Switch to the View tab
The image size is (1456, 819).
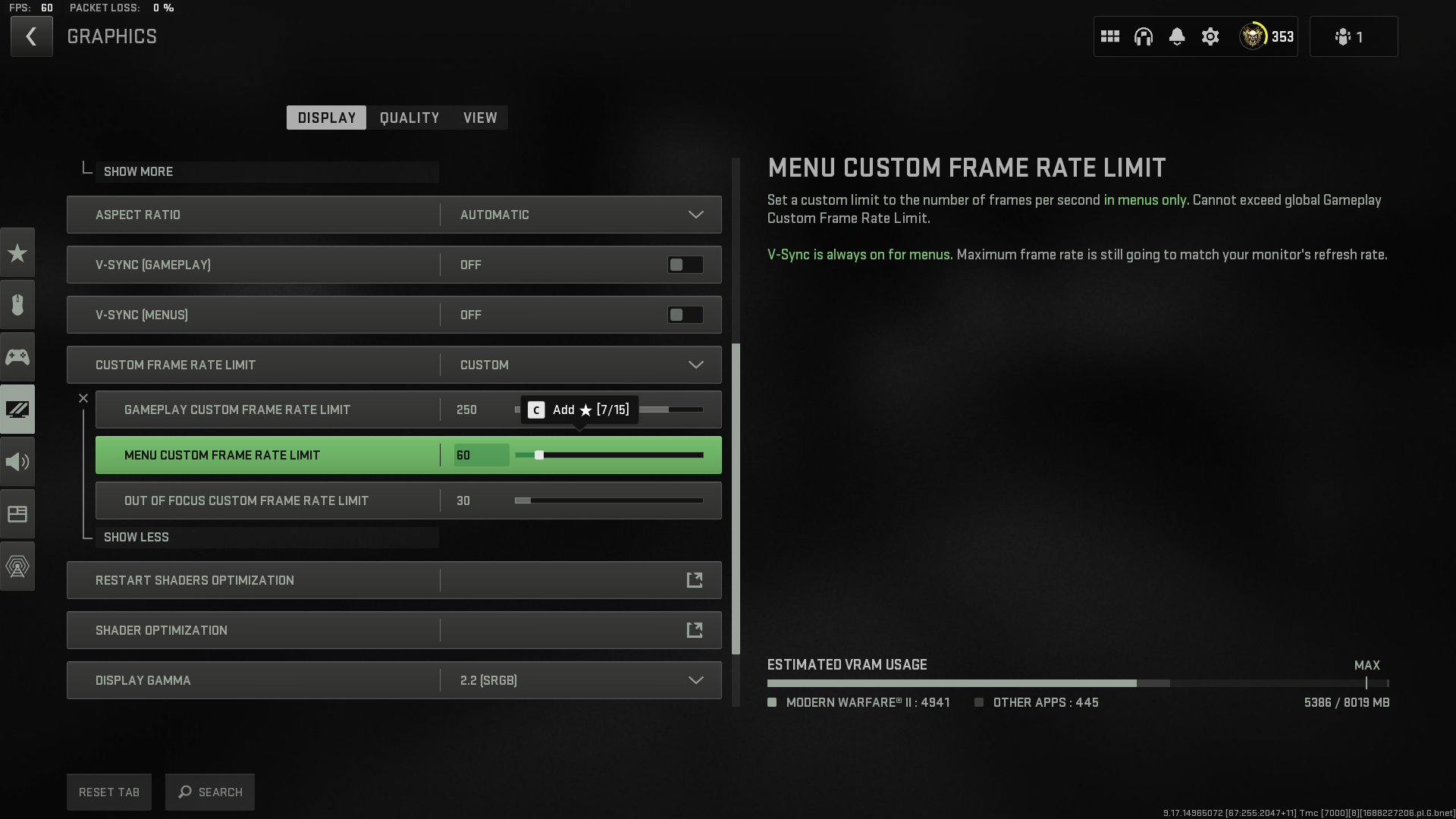pos(480,118)
